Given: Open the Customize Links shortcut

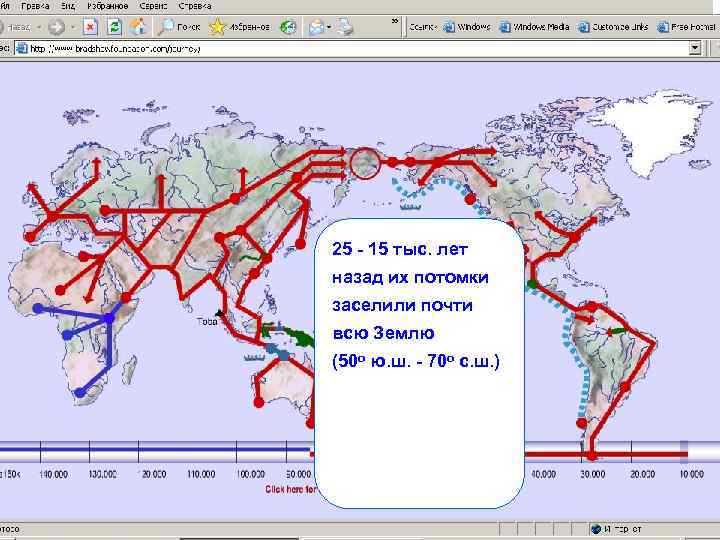Looking at the screenshot, I should click(613, 27).
